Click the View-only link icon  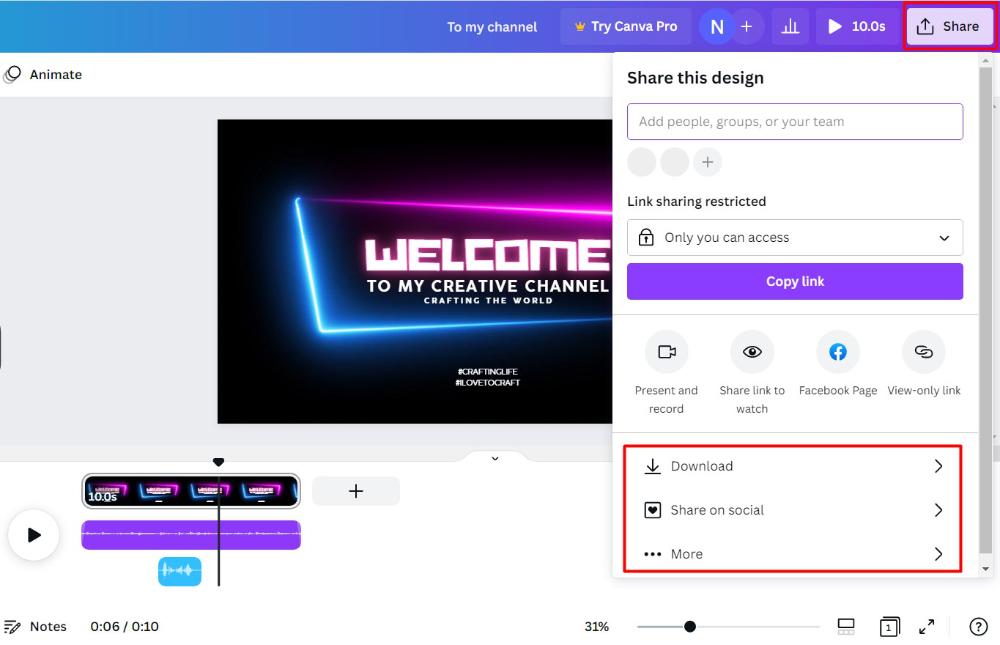click(x=923, y=352)
